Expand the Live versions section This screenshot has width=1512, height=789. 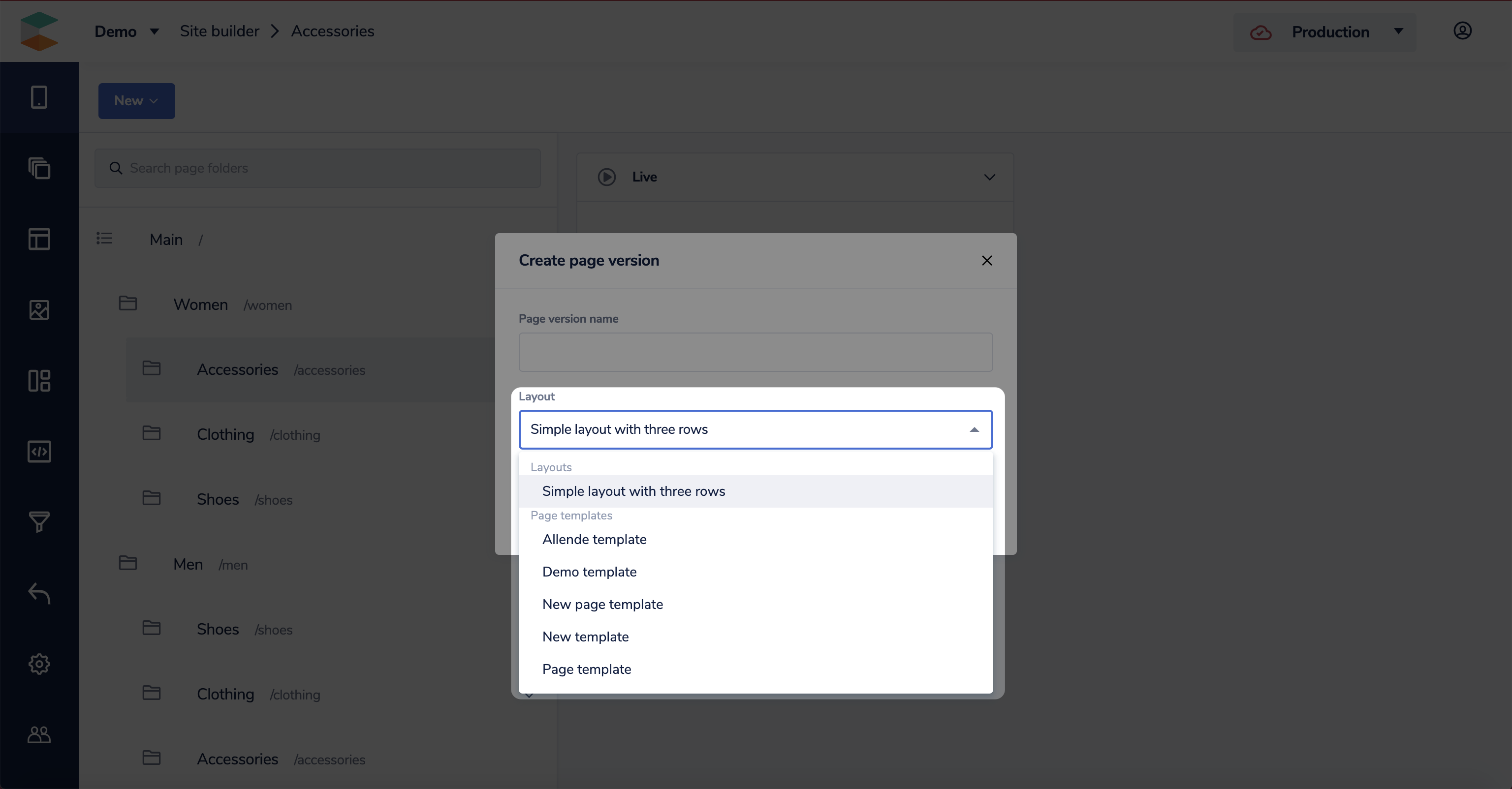click(x=989, y=177)
